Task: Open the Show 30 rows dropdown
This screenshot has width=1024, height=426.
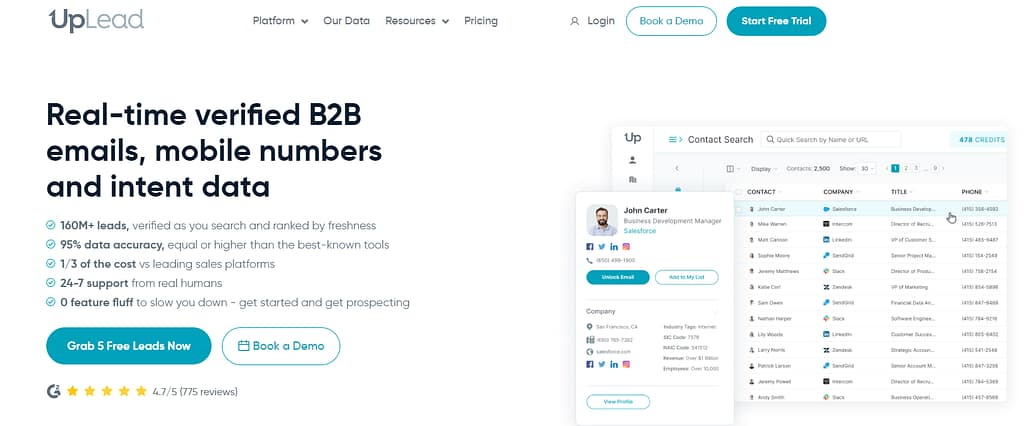Action: coord(865,168)
